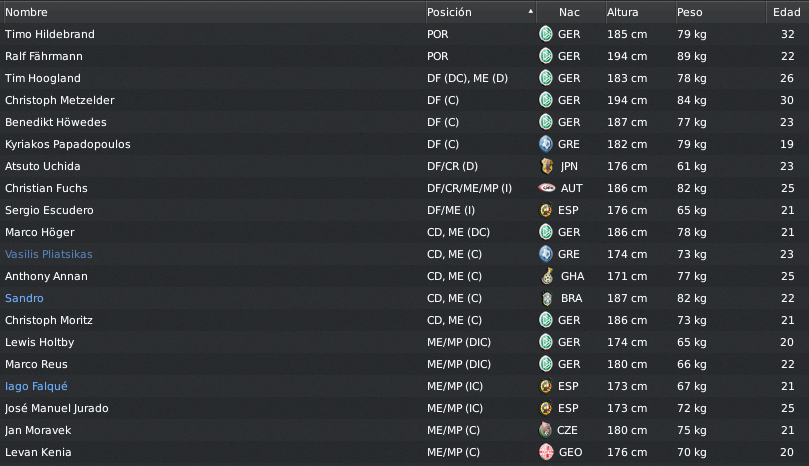Click the Nac column header
809x466 pixels.
click(x=571, y=12)
